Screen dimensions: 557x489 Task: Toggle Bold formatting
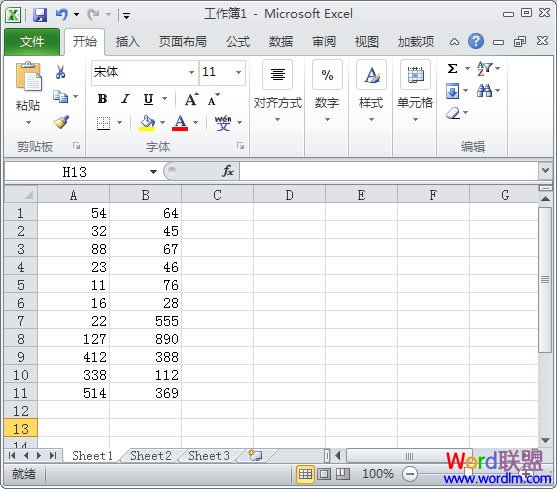coord(102,99)
